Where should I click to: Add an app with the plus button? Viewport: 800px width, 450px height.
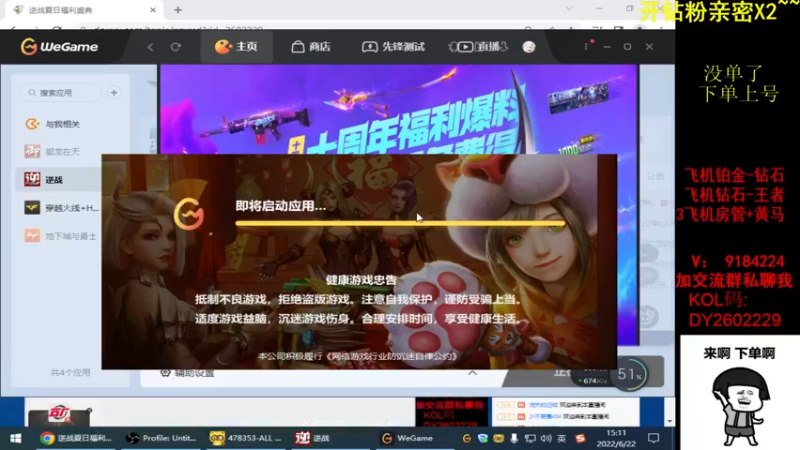click(114, 93)
